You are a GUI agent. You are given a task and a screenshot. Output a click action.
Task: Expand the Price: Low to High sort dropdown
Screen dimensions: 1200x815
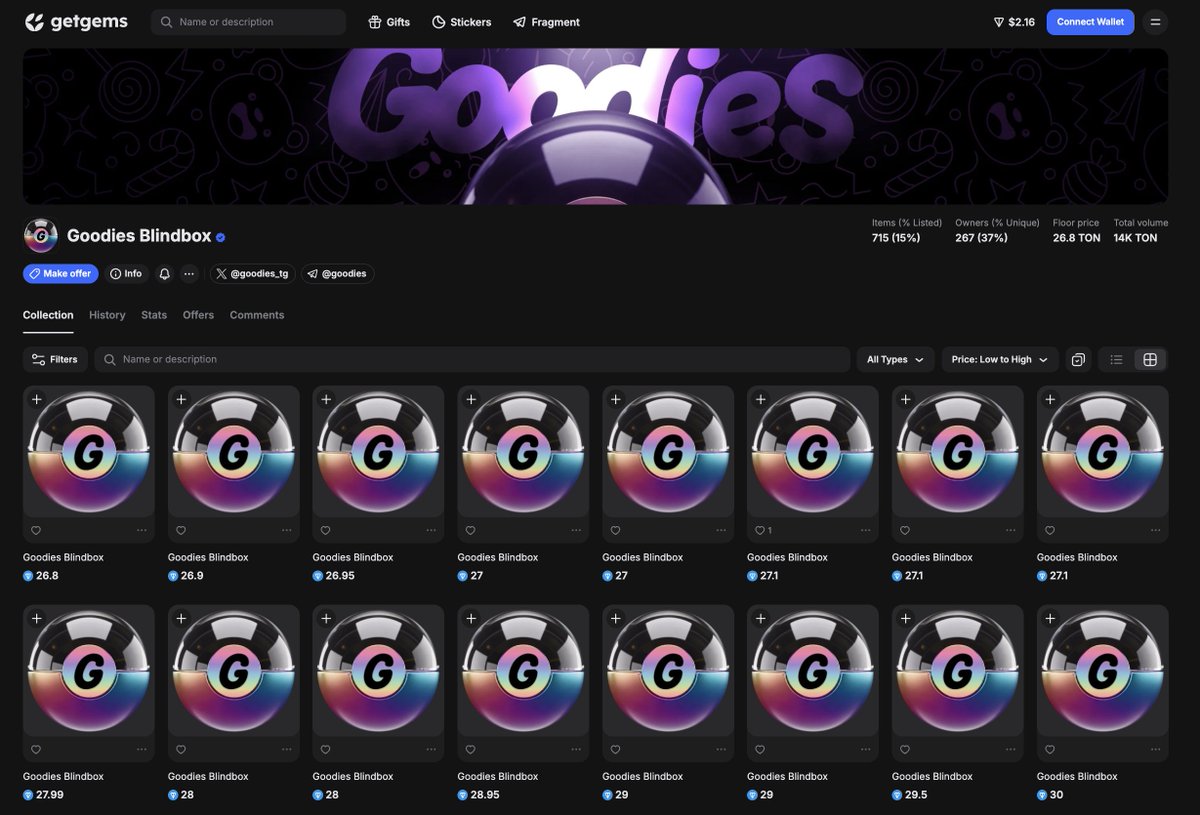(x=1000, y=359)
